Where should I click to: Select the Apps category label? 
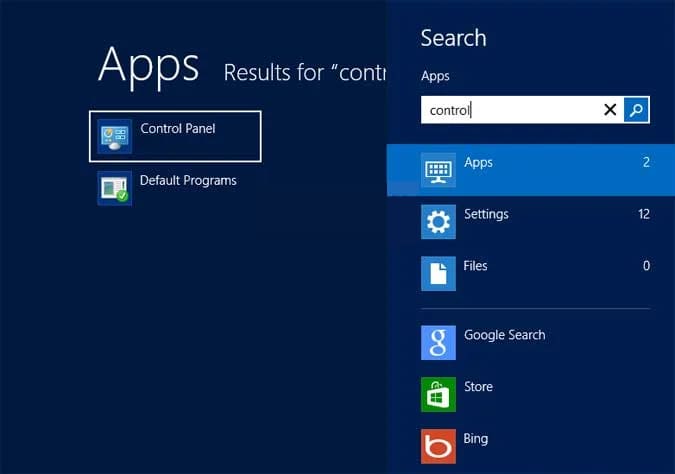(x=478, y=162)
